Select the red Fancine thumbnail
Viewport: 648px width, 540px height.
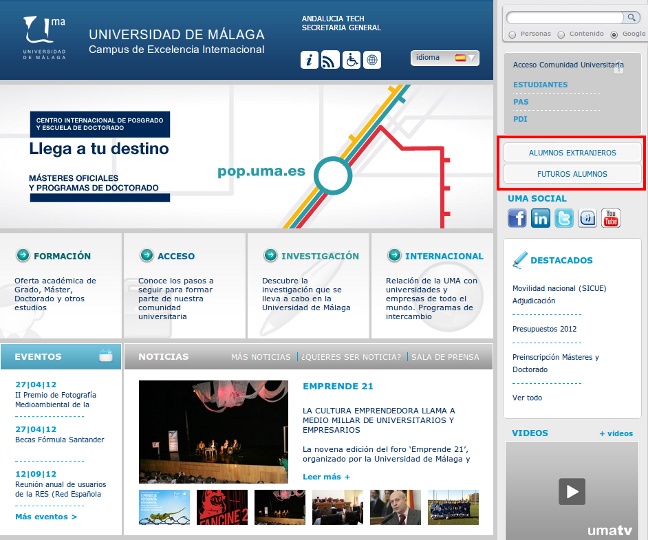[x=222, y=507]
